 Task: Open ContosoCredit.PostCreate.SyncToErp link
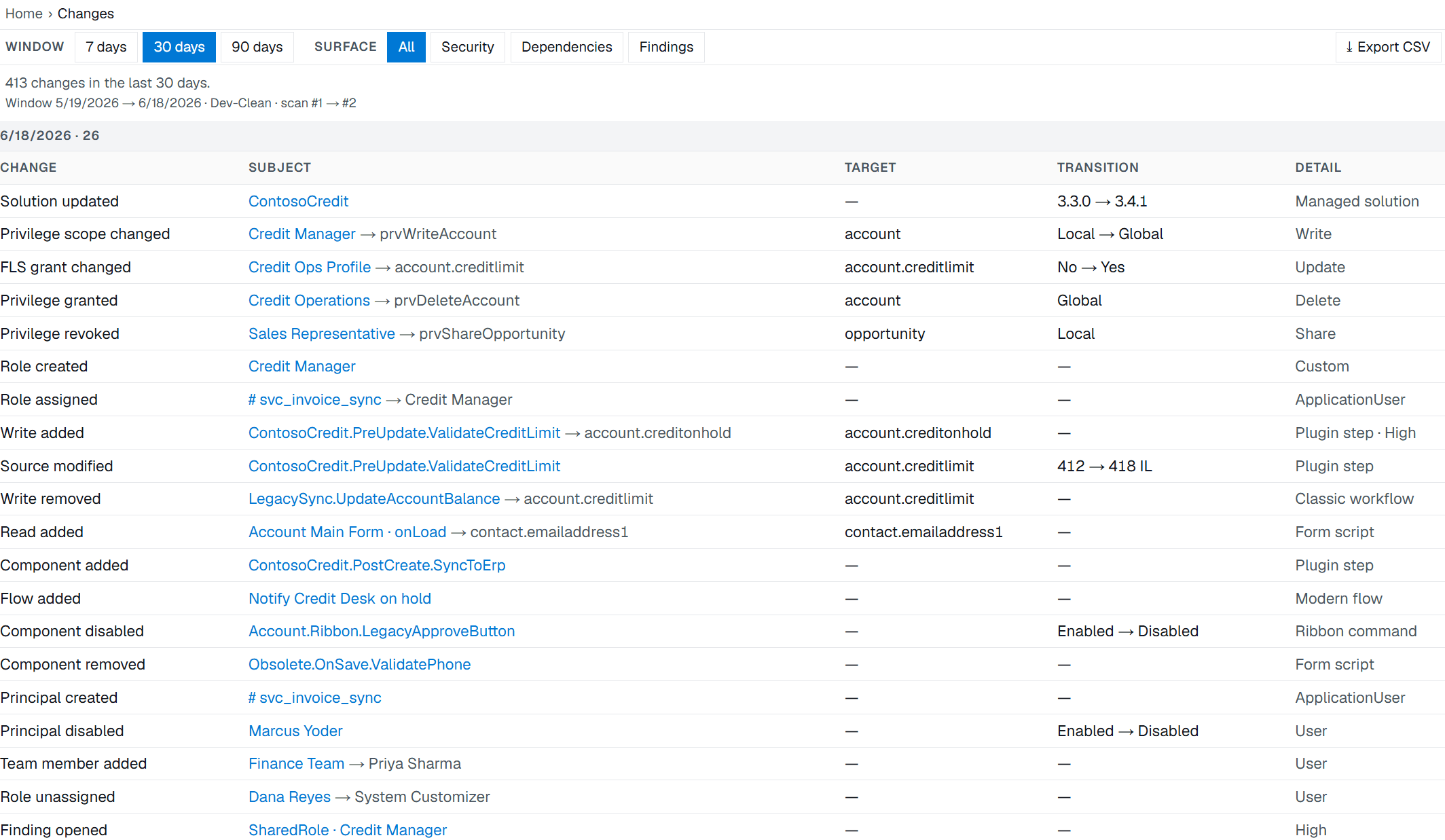[377, 565]
